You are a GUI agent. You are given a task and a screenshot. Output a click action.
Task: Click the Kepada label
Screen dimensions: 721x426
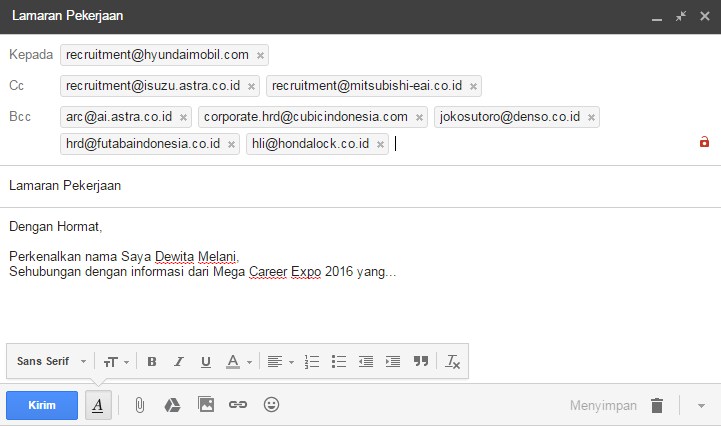31,55
